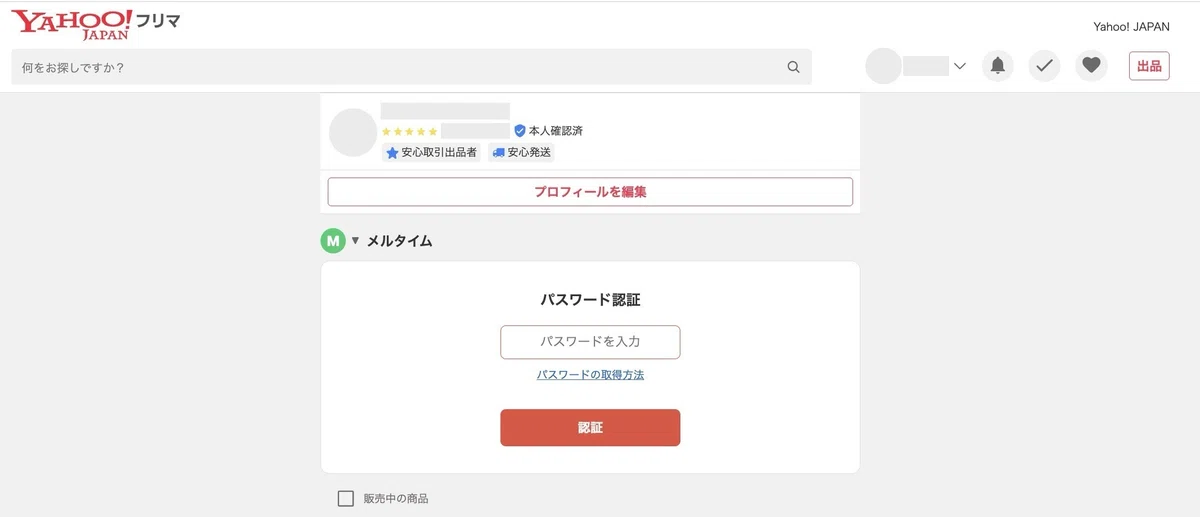Screen dimensions: 1200x517
Task: Toggle the 販売中の商品 checkbox
Action: [346, 498]
